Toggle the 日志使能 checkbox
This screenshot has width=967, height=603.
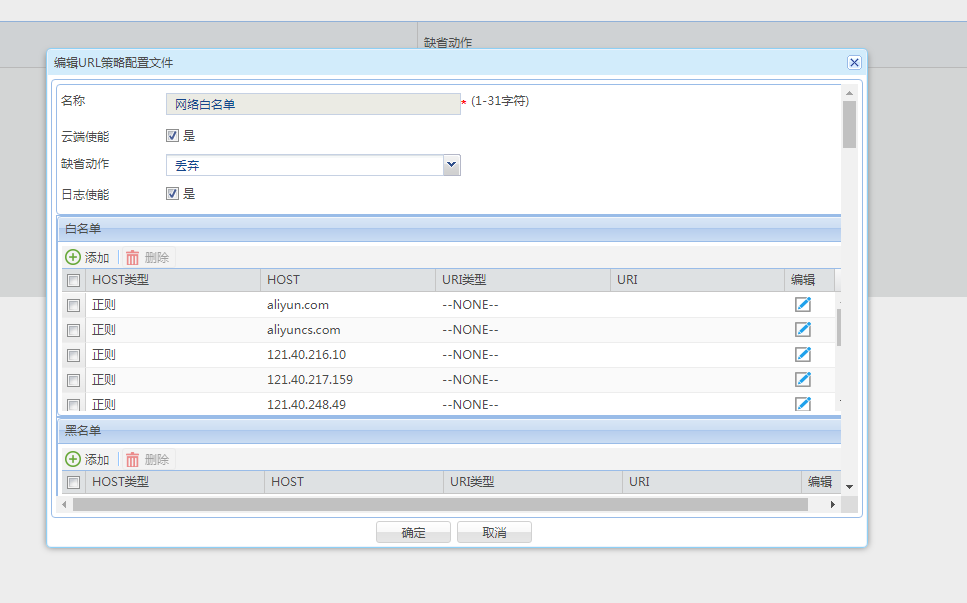point(173,194)
